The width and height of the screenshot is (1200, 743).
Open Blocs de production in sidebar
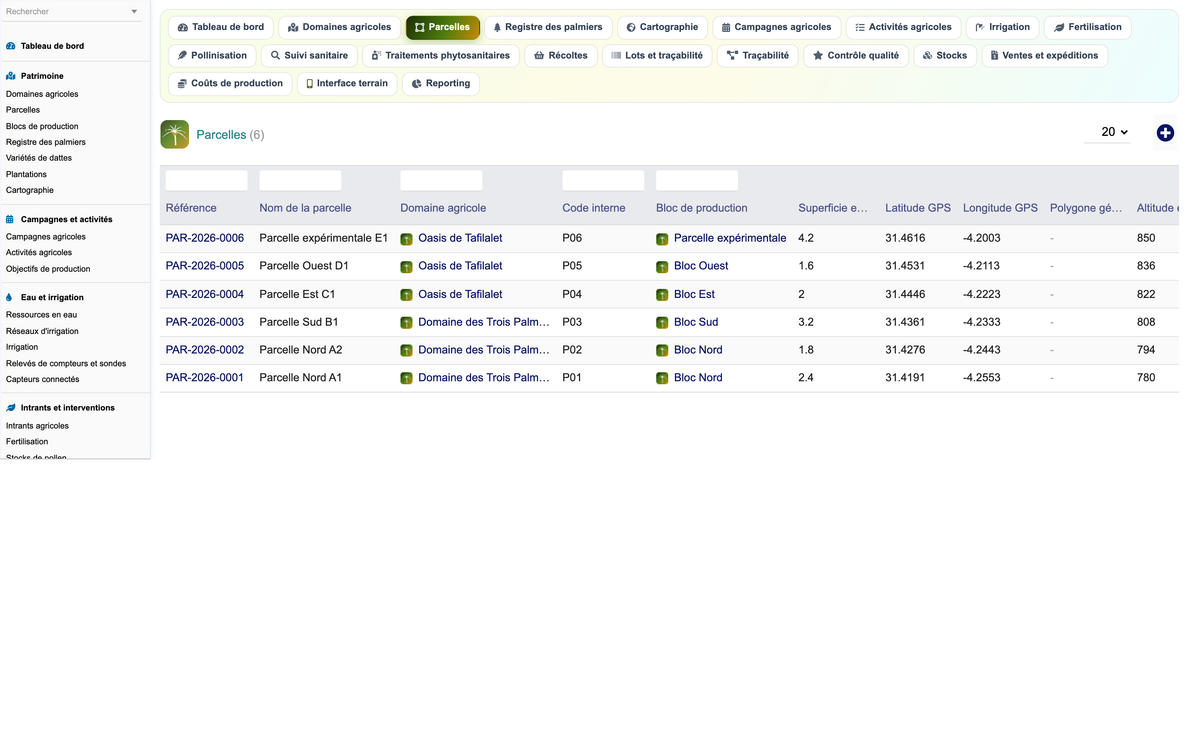point(42,126)
